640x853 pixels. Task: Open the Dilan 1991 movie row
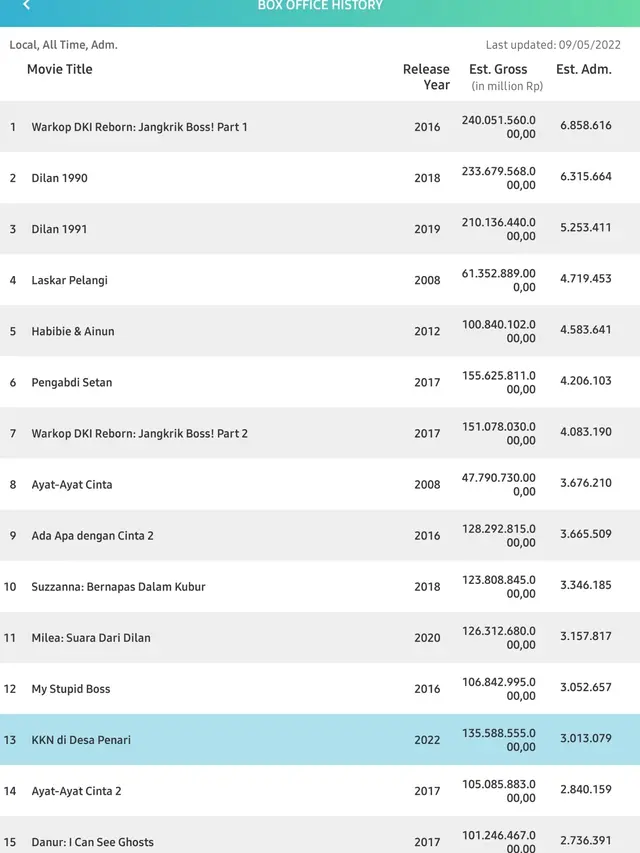click(320, 229)
